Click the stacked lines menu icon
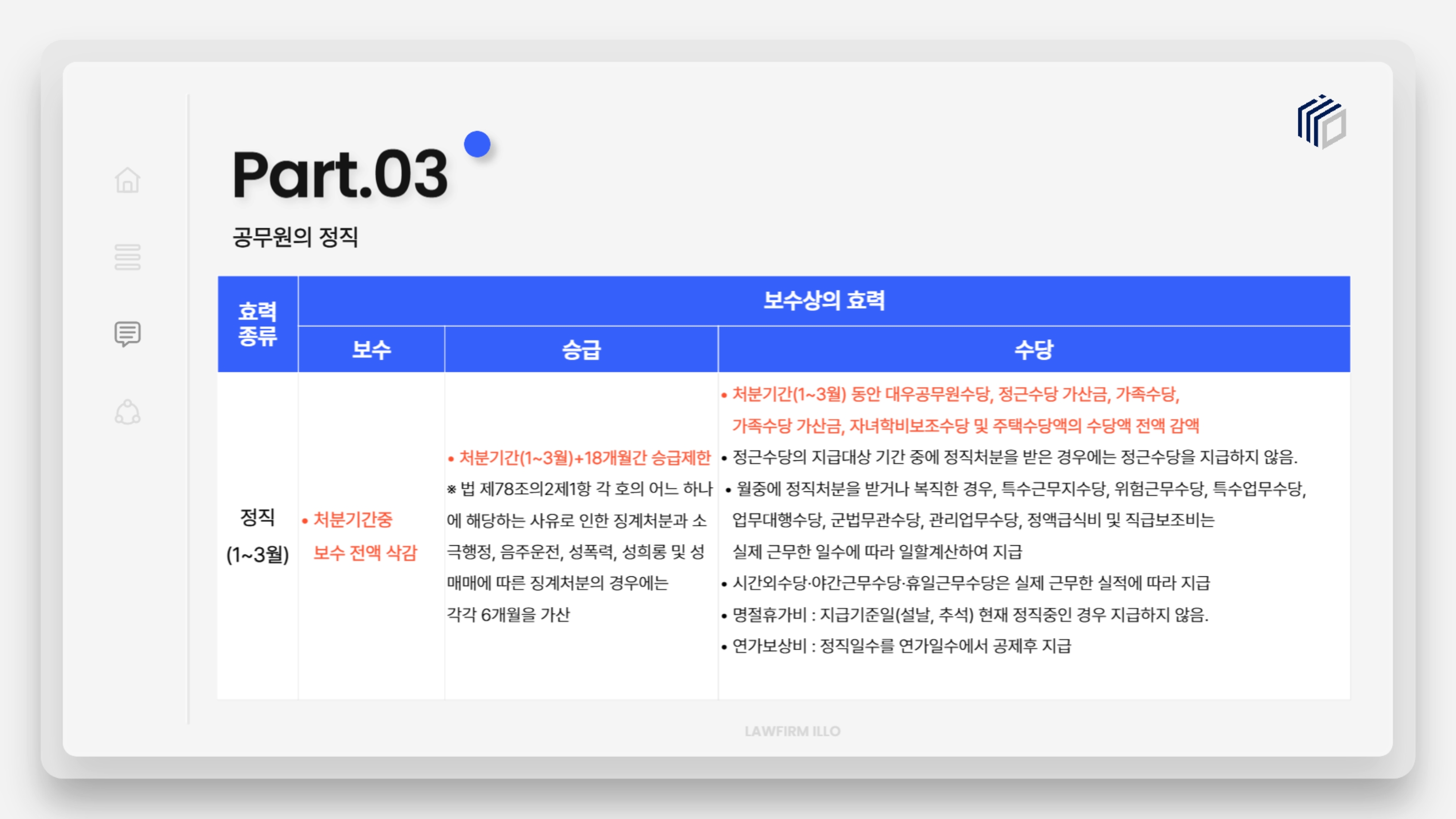Screen dimensions: 1456x819 [127, 257]
